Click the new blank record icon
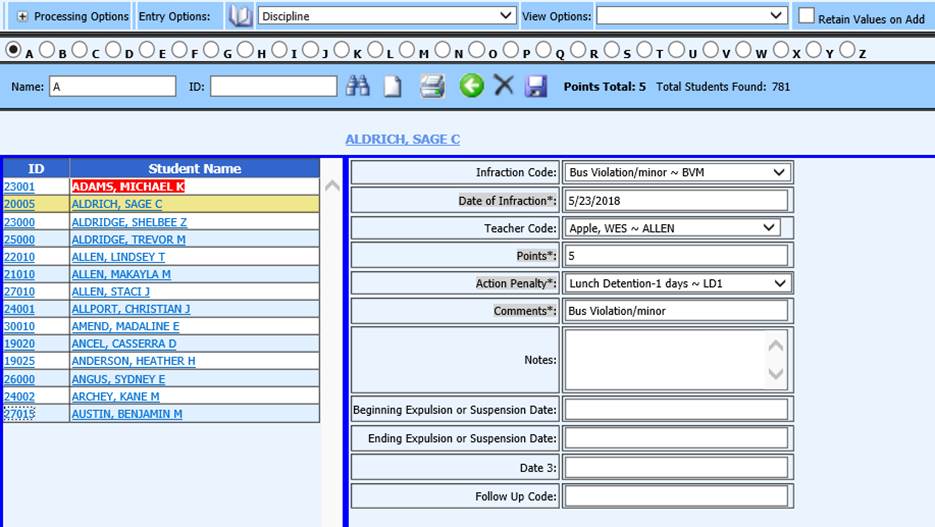Image resolution: width=935 pixels, height=527 pixels. point(393,87)
